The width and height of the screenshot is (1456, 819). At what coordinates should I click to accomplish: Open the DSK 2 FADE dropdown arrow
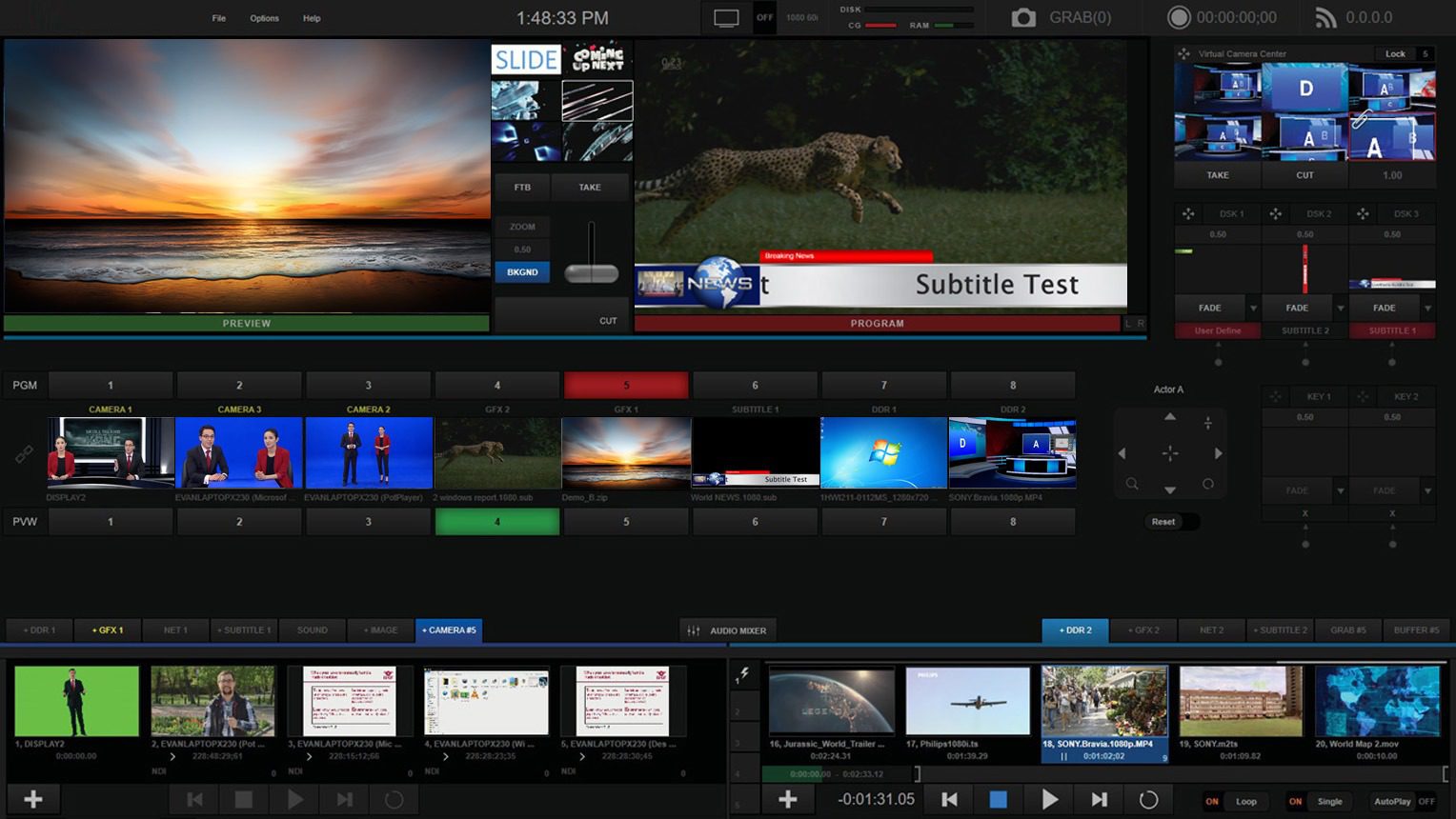click(1341, 309)
